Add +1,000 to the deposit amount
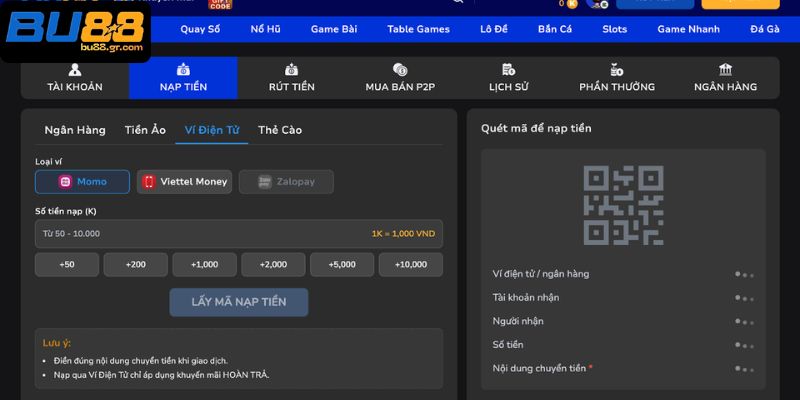The width and height of the screenshot is (800, 400). tap(205, 264)
